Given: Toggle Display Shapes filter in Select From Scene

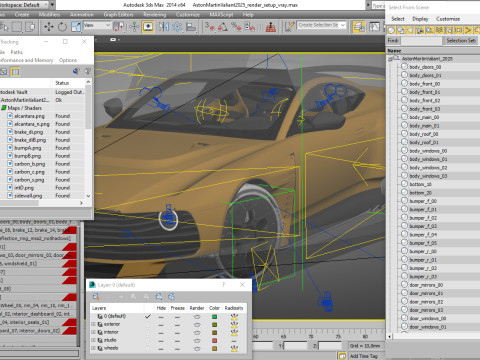Looking at the screenshot, I should point(401,31).
